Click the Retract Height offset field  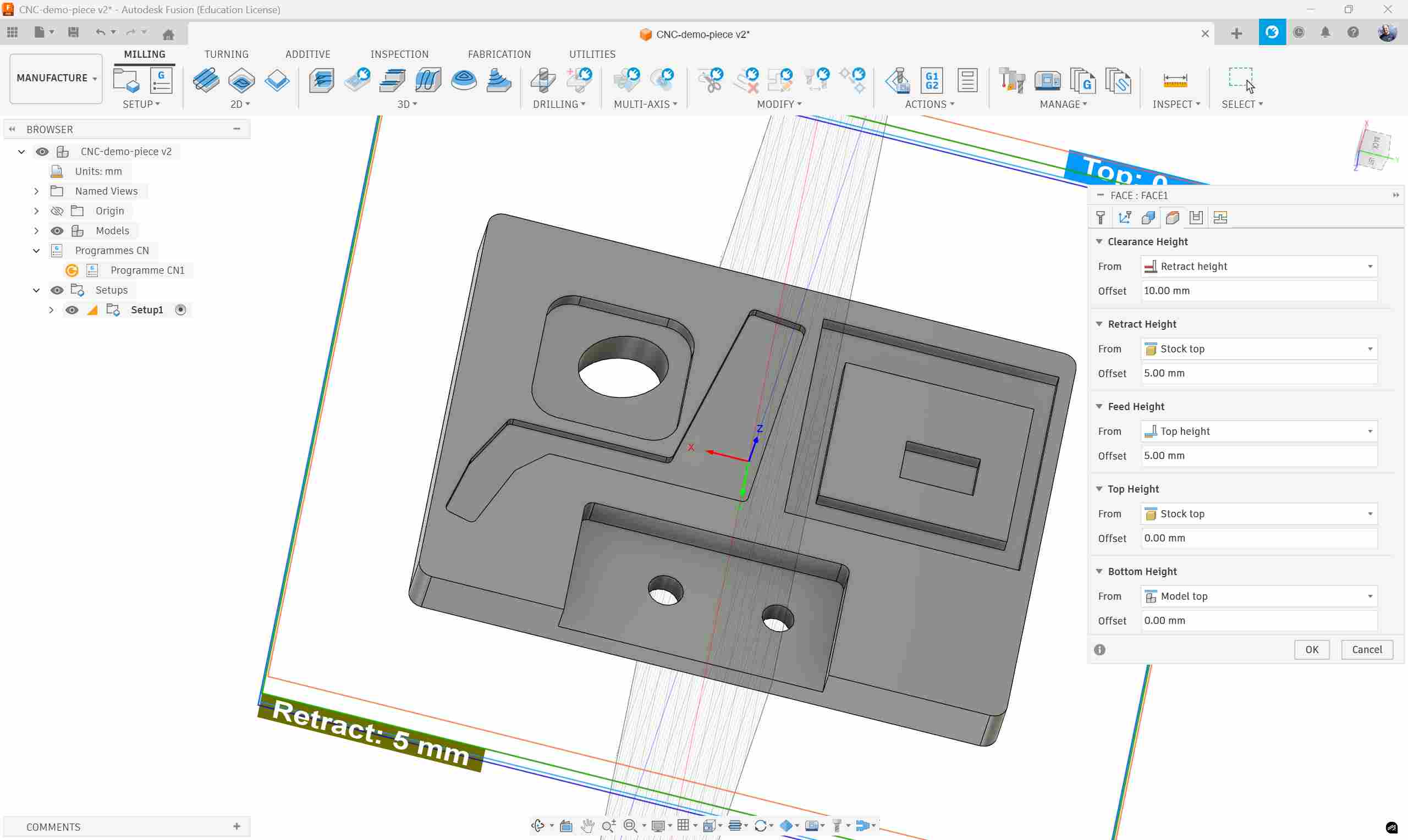(1258, 374)
